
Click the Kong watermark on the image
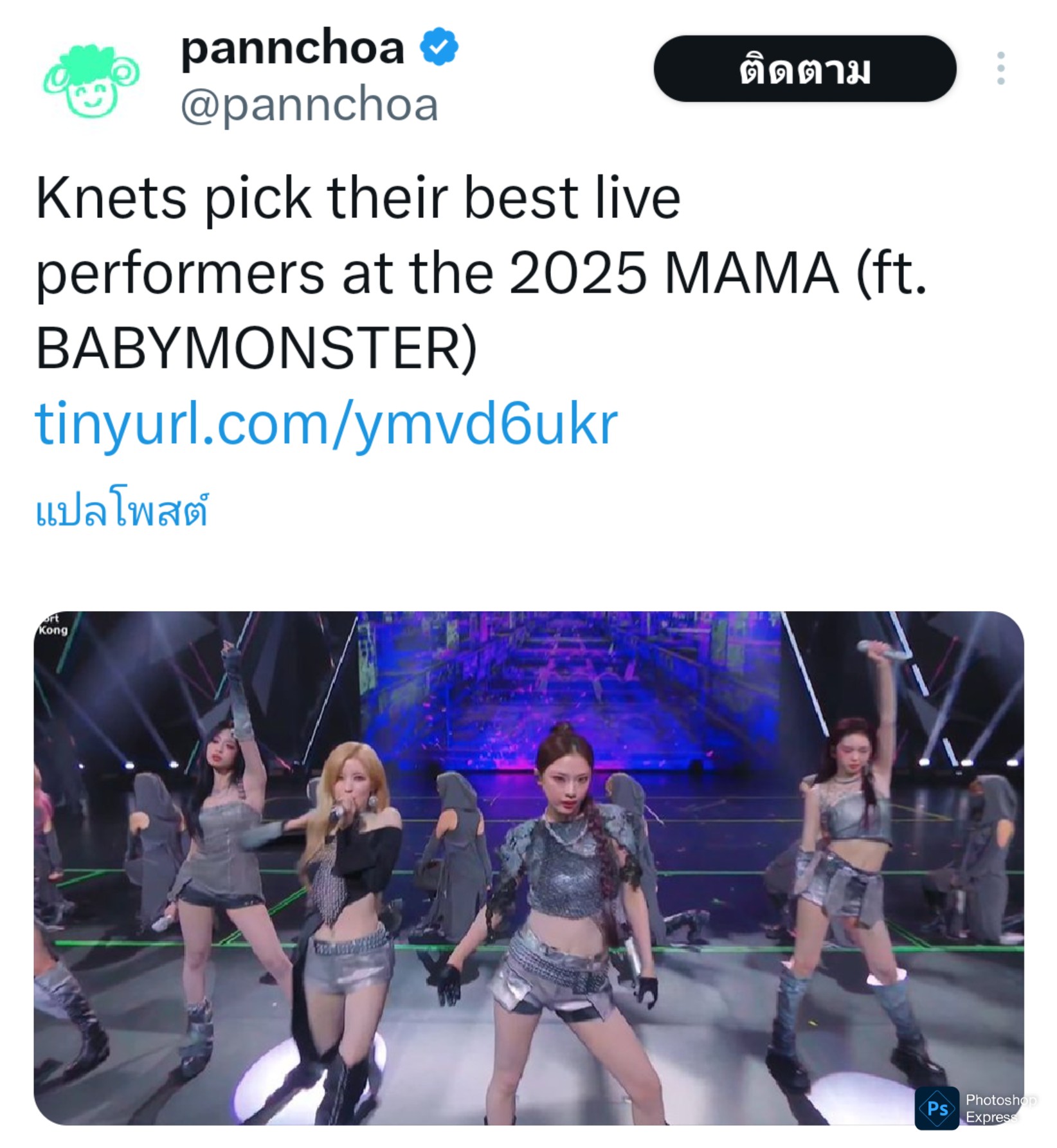53,629
